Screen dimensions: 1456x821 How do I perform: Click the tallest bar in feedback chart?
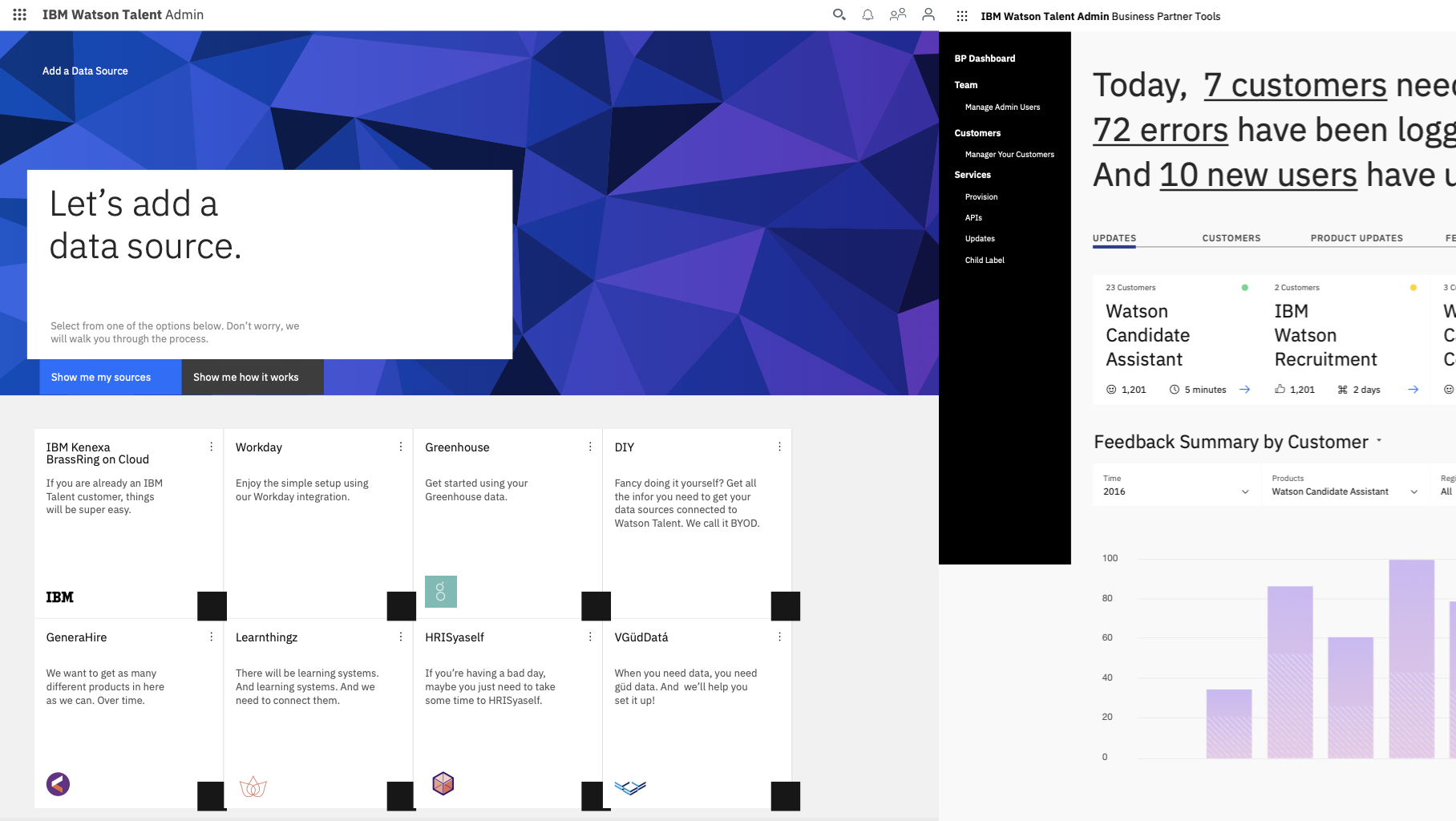(x=1411, y=658)
